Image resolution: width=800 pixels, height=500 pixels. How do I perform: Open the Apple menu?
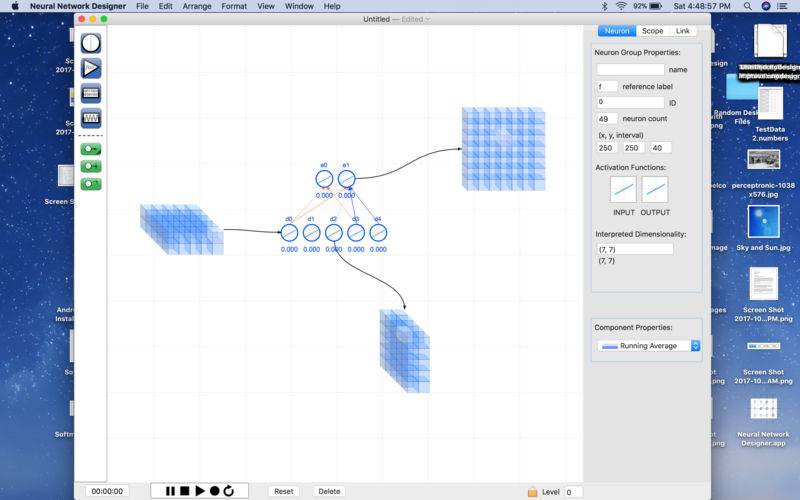15,6
